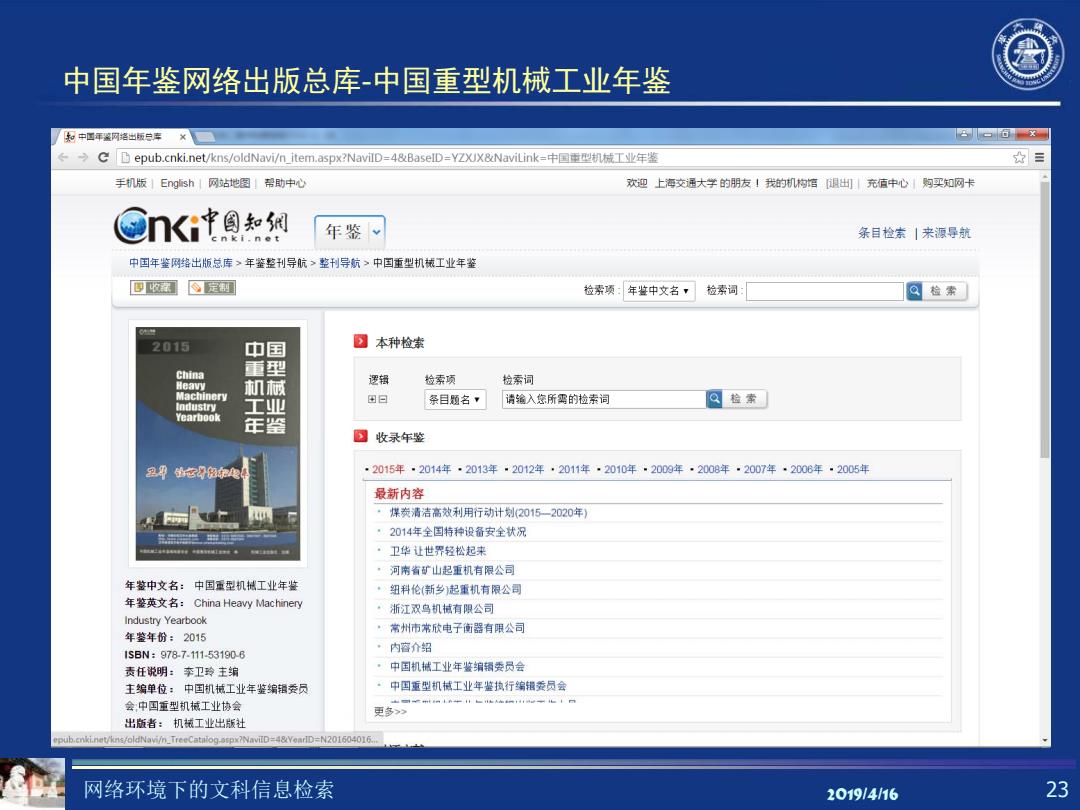Open article 2014年全国特种设备安全状况
The width and height of the screenshot is (1080, 810).
458,532
